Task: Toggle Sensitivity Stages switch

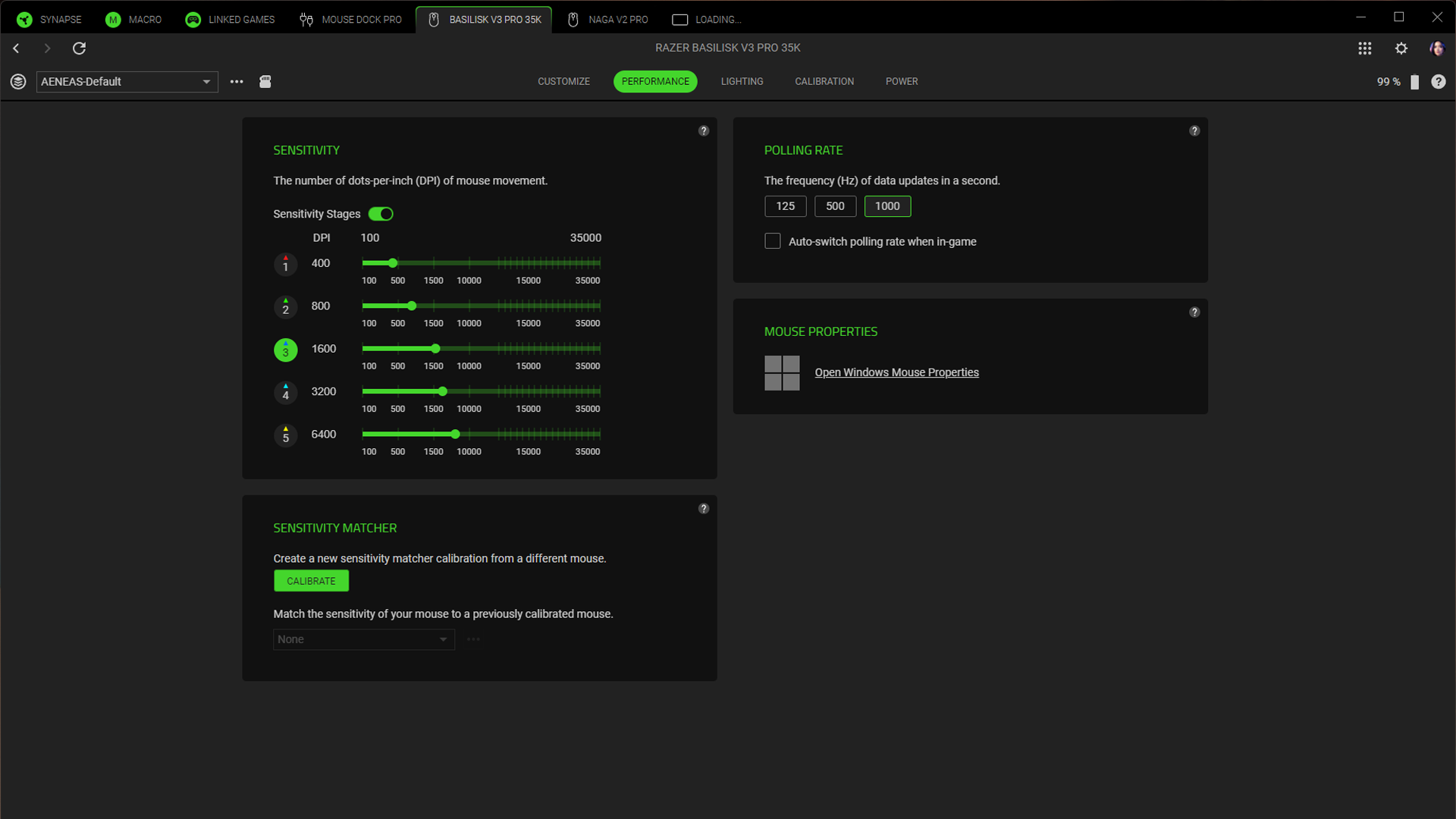Action: (x=381, y=215)
